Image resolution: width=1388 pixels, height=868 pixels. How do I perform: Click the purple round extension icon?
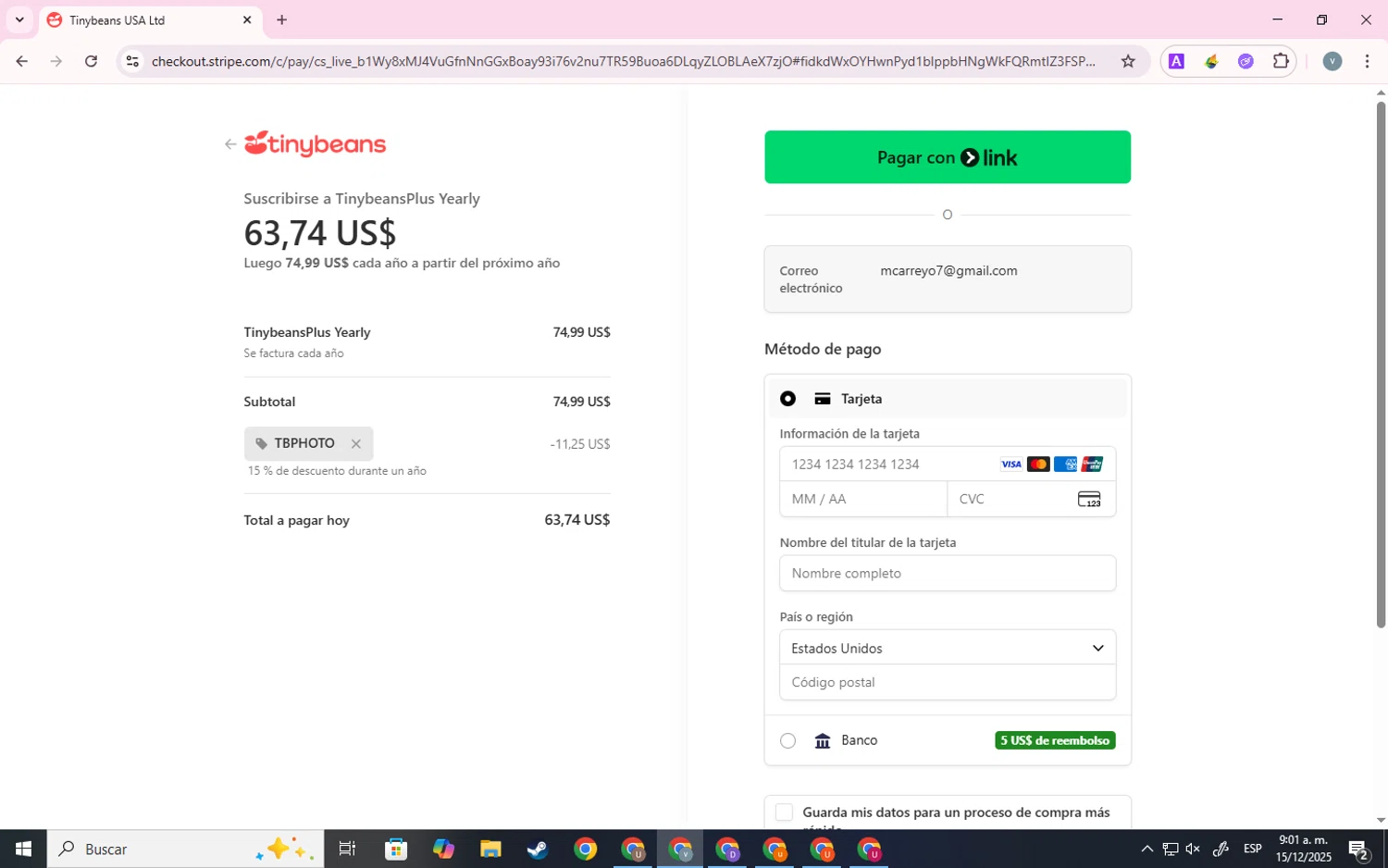pyautogui.click(x=1245, y=61)
